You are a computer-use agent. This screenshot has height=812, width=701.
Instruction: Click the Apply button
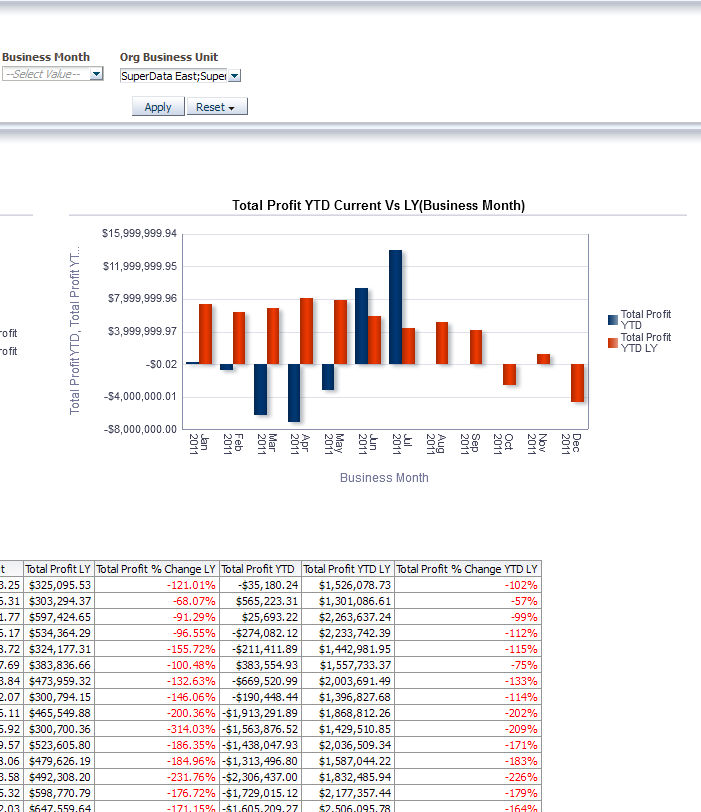[158, 107]
